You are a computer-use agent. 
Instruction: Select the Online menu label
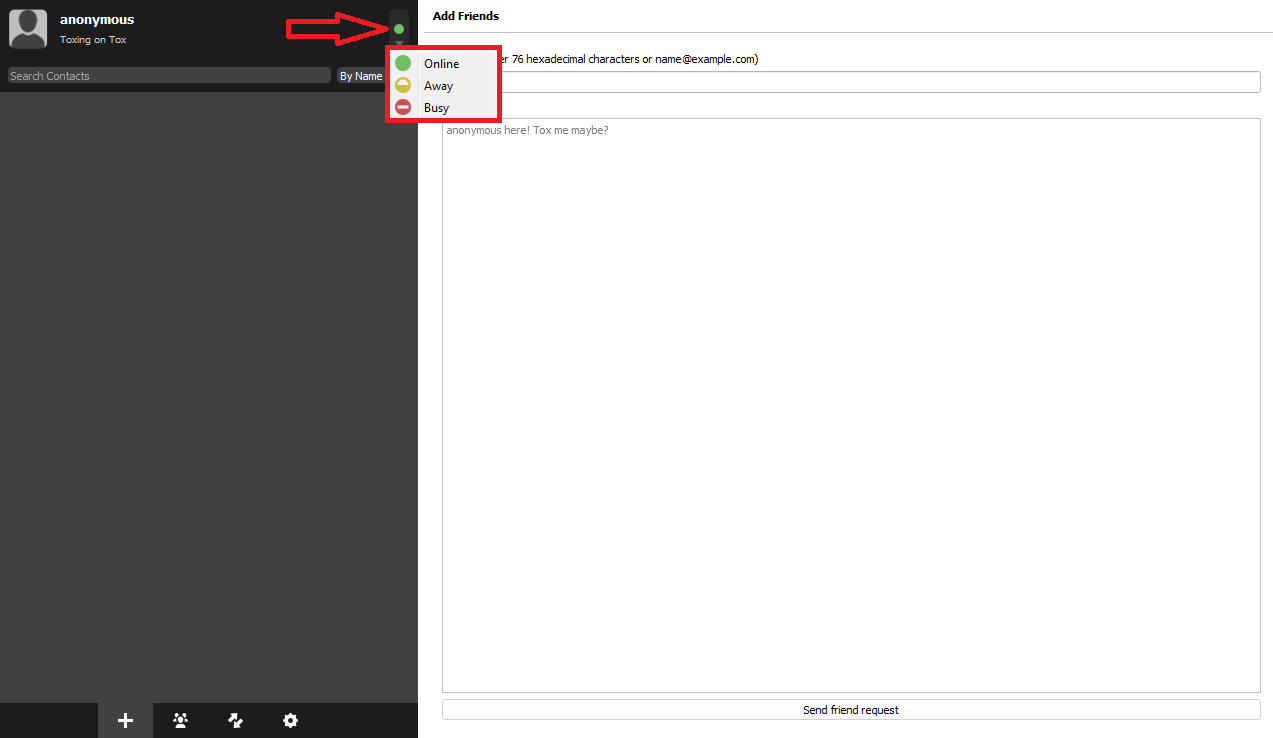point(441,63)
